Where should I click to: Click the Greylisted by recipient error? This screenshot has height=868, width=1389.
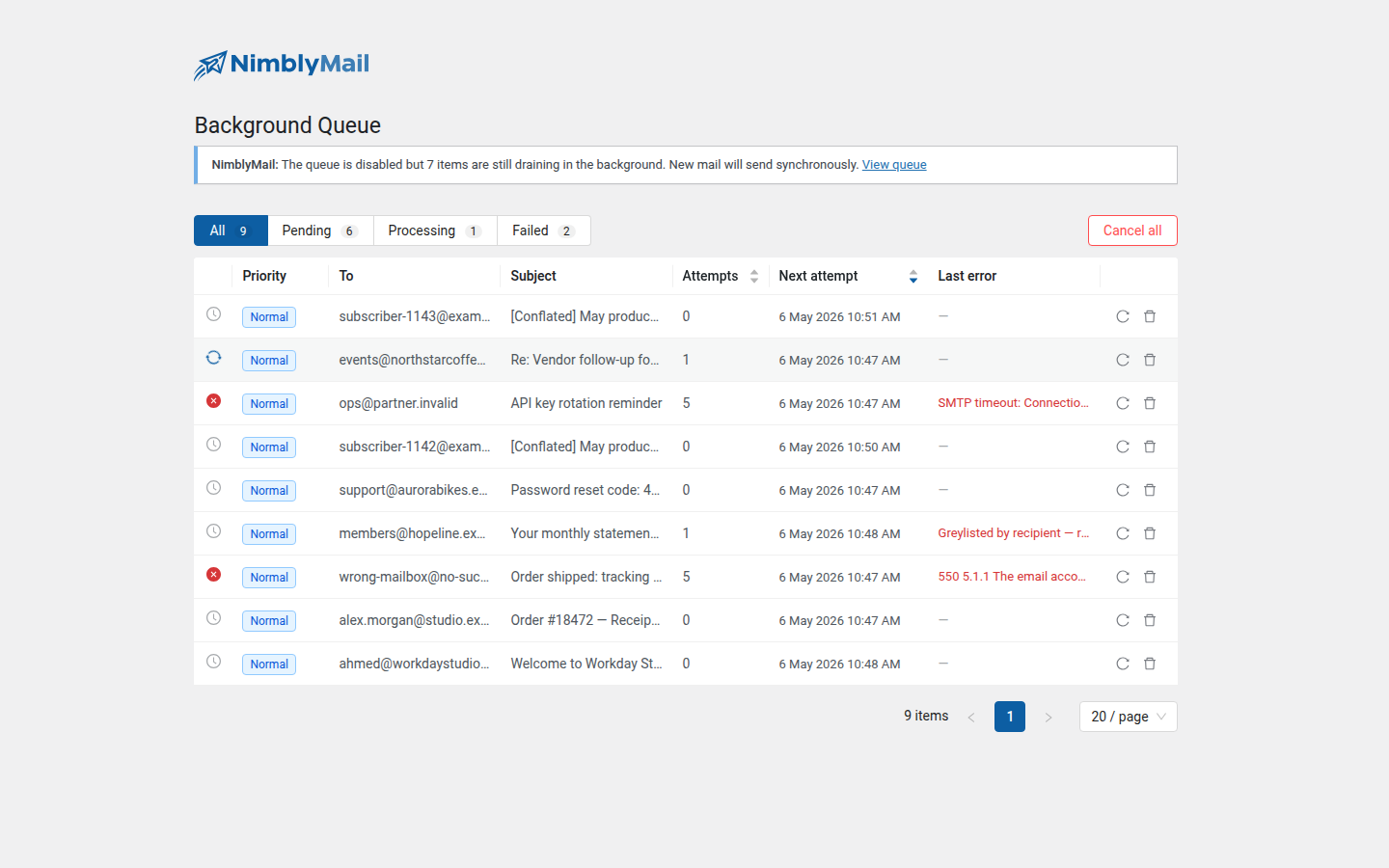click(x=1013, y=533)
